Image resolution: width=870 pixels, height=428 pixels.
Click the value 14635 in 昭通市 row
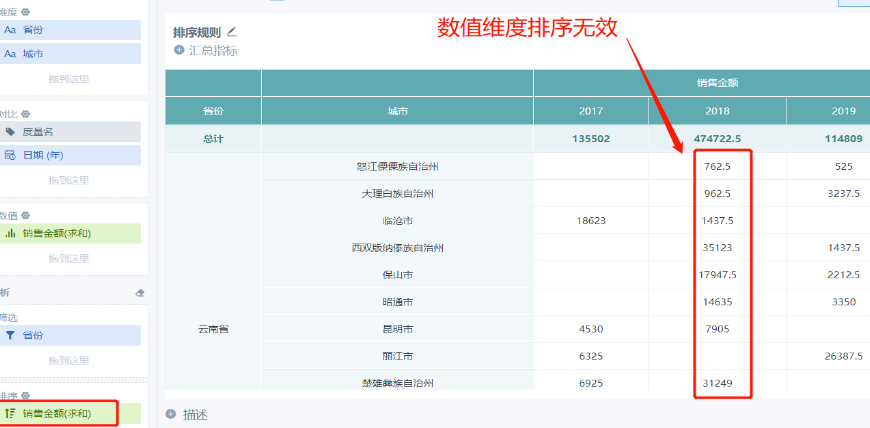pyautogui.click(x=717, y=302)
